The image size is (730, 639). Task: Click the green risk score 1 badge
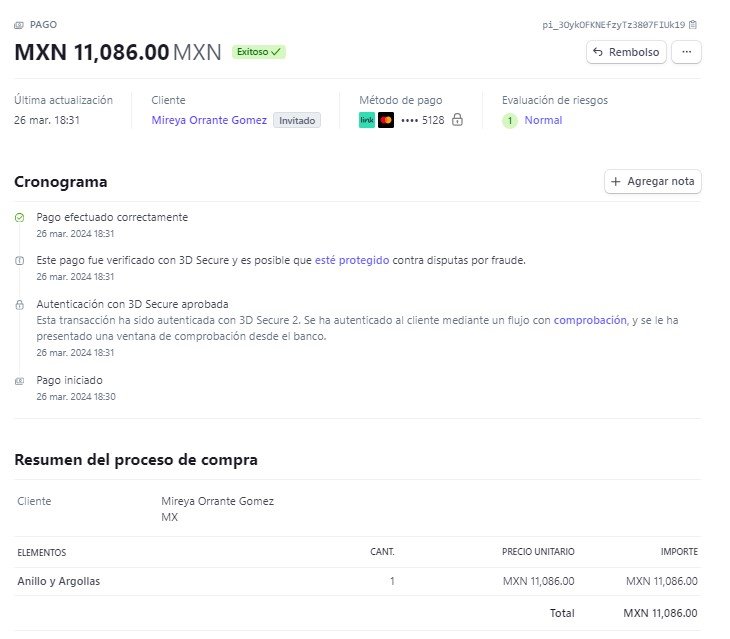pyautogui.click(x=509, y=120)
